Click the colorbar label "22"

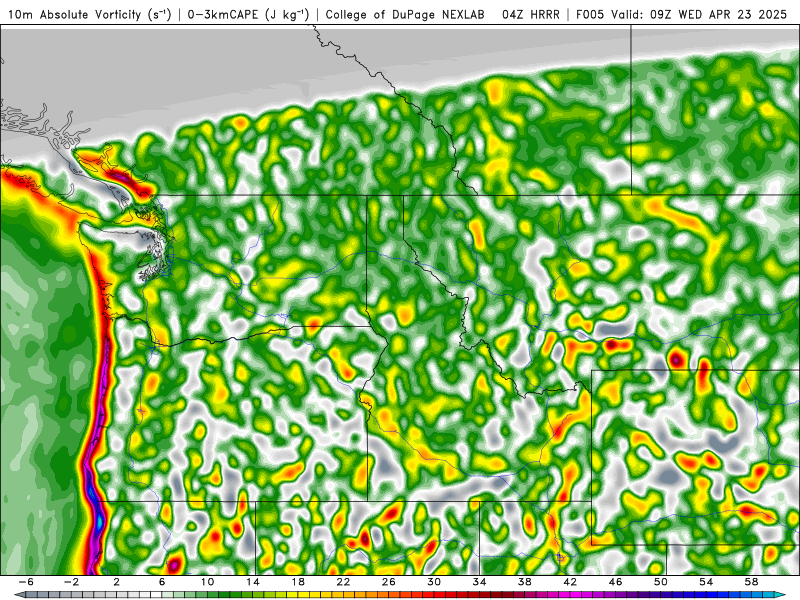pos(343,582)
